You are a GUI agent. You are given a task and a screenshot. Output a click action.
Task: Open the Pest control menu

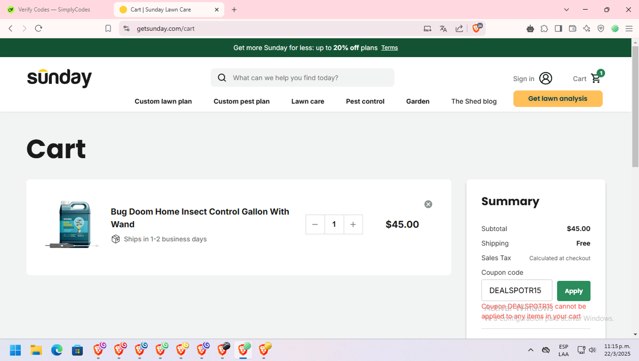pos(365,101)
